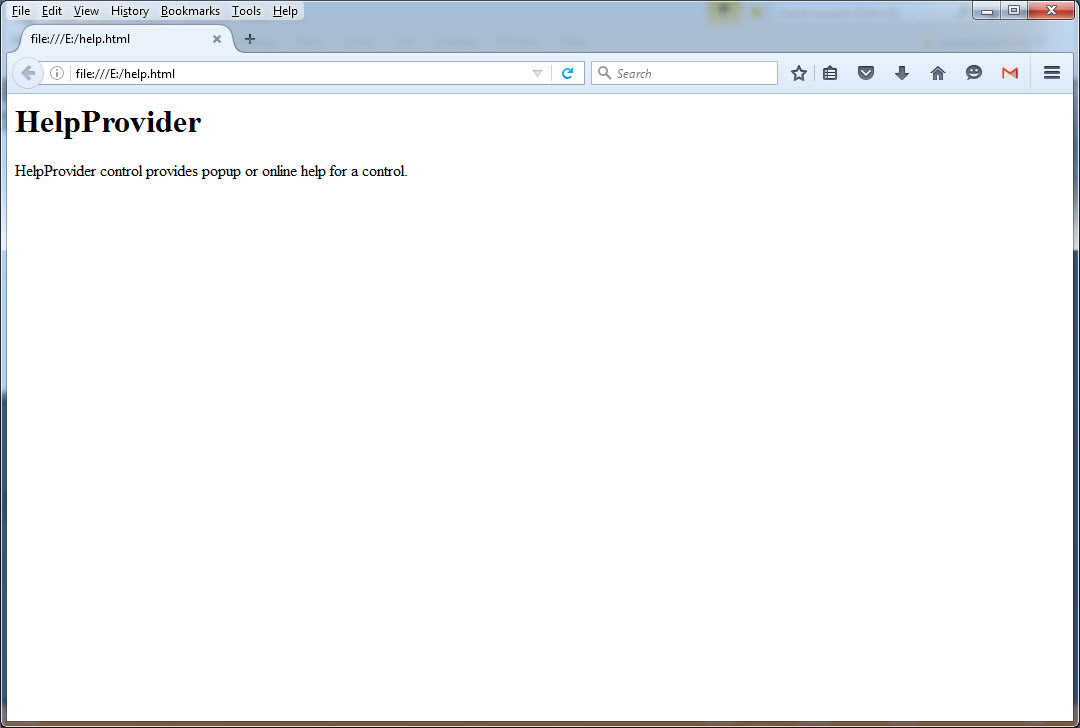Close the help.html tab
Image resolution: width=1080 pixels, height=728 pixels.
coord(217,39)
